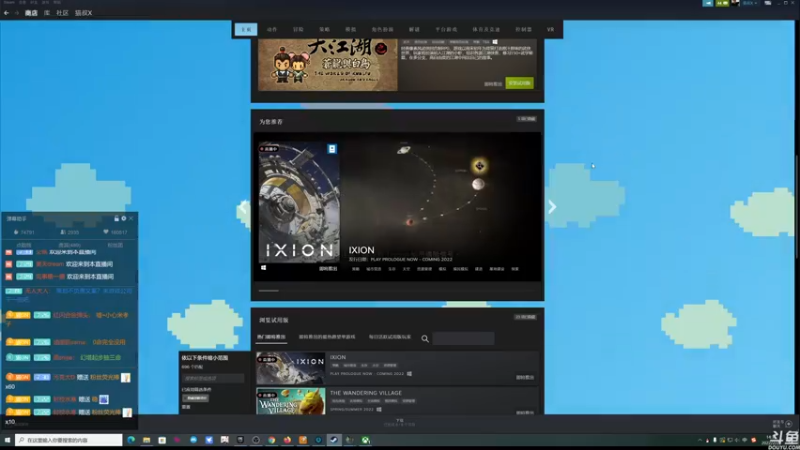Click the IXION title text in the carousel
This screenshot has height=450, width=800.
click(361, 250)
